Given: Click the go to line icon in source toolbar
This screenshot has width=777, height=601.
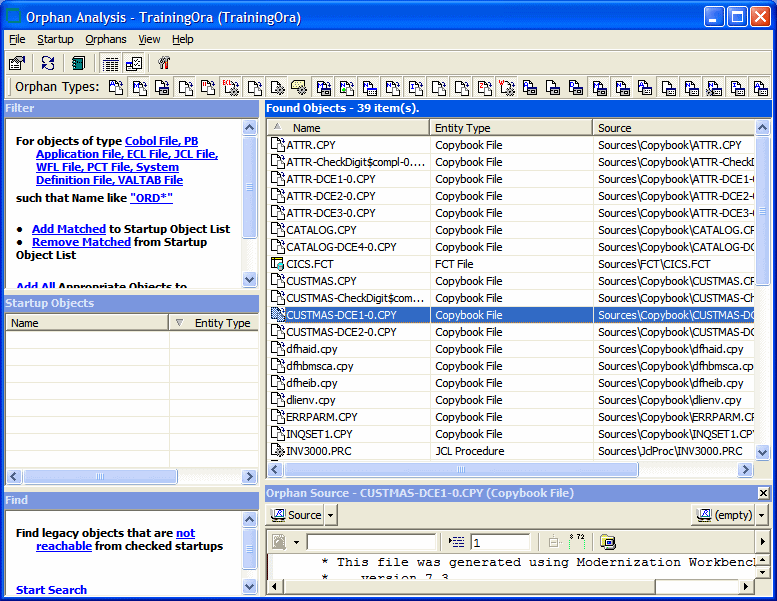Looking at the screenshot, I should click(458, 542).
